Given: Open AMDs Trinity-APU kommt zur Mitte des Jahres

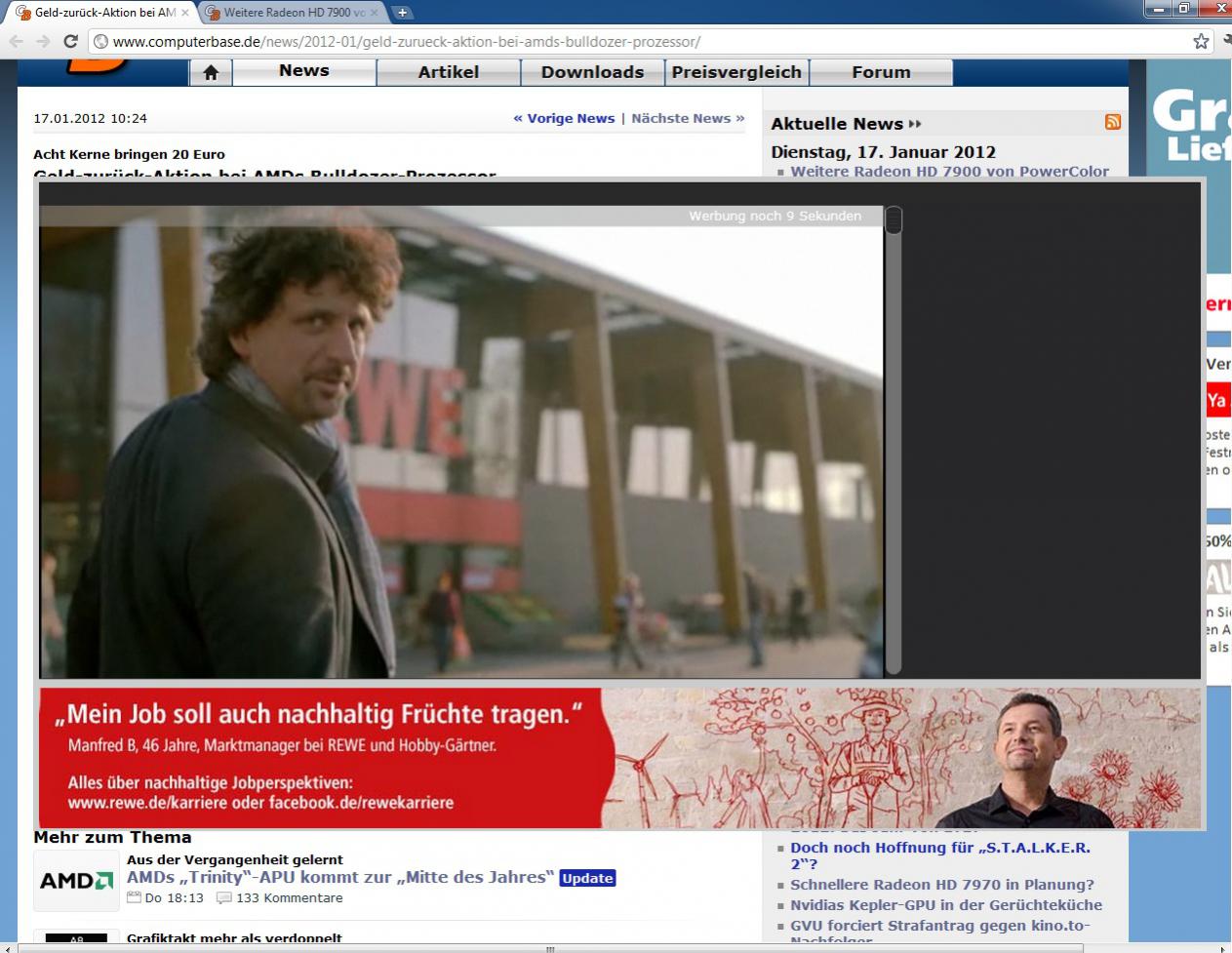Looking at the screenshot, I should [x=340, y=877].
